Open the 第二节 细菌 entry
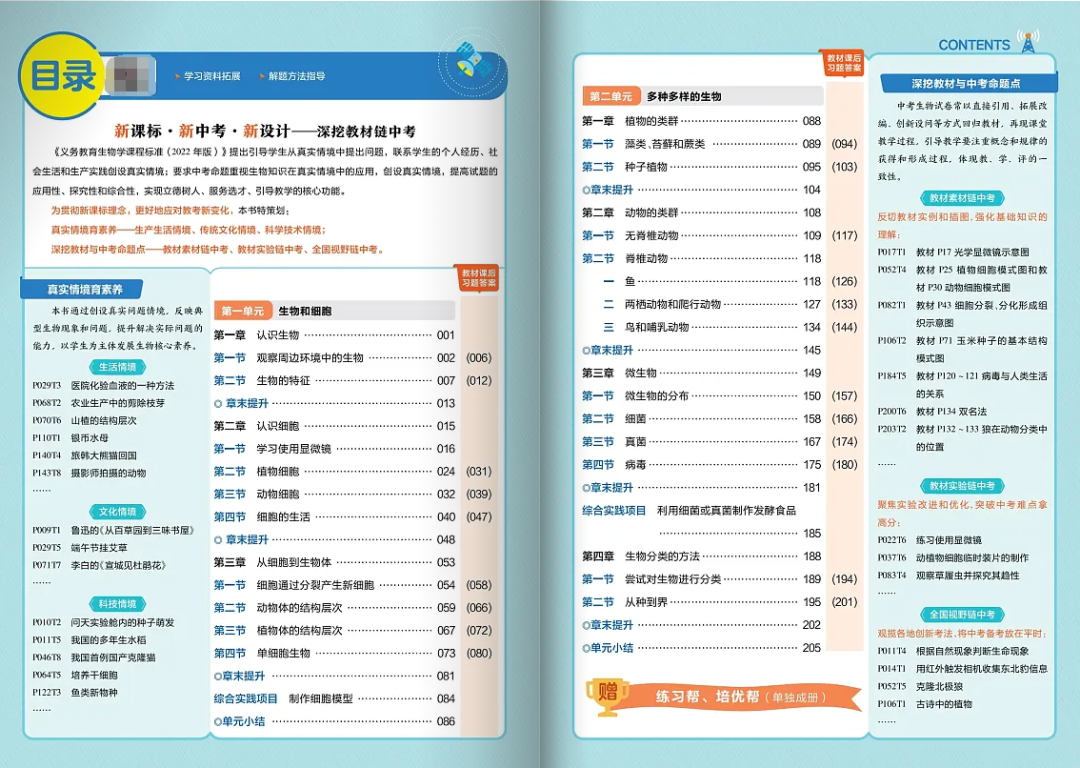The image size is (1080, 768). click(x=701, y=419)
